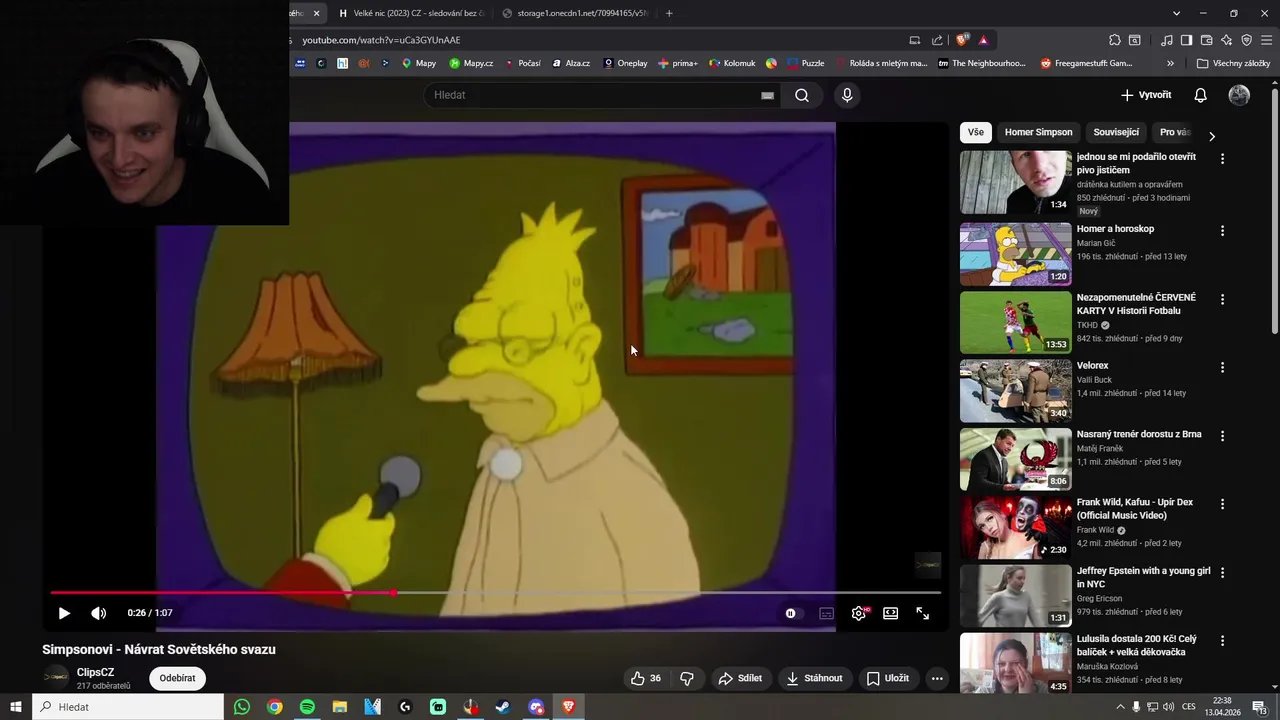Switch to the Velké nic (2023) tab
Viewport: 1280px width, 720px height.
411,13
